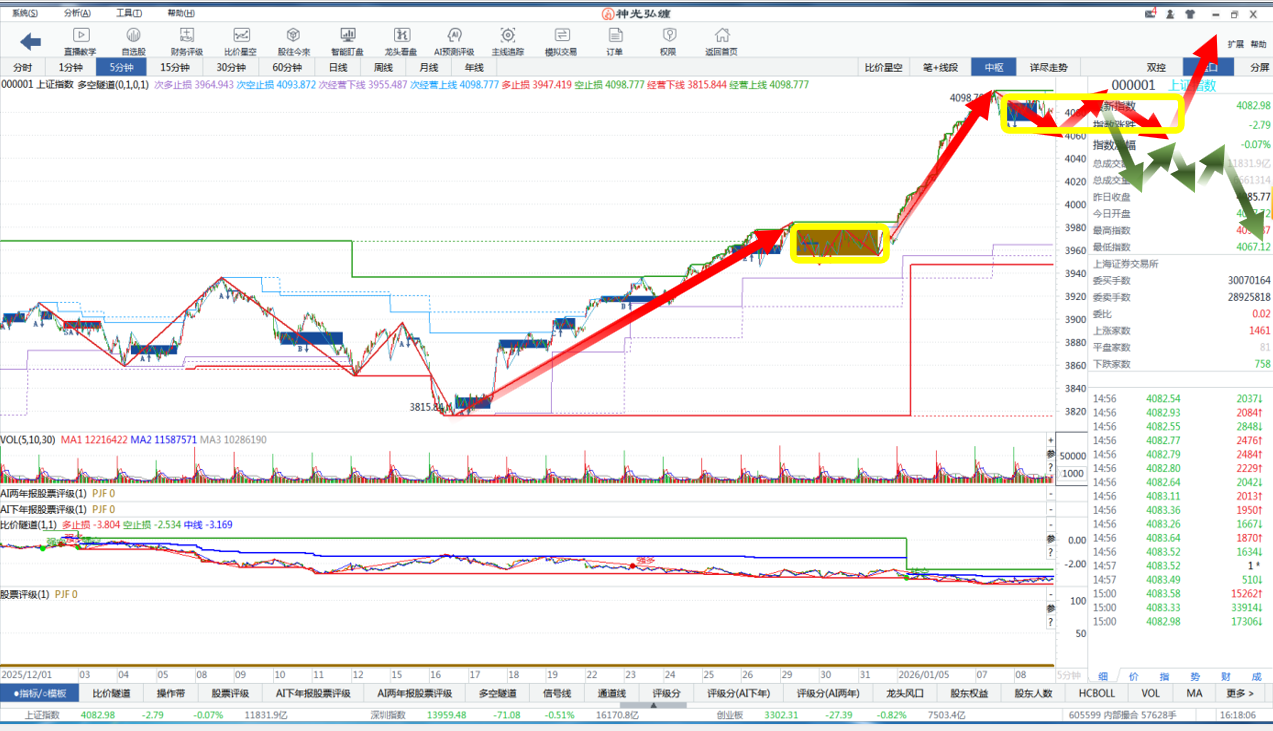
Task: Open 智能盯盘 smart monitoring icon
Action: click(x=347, y=41)
